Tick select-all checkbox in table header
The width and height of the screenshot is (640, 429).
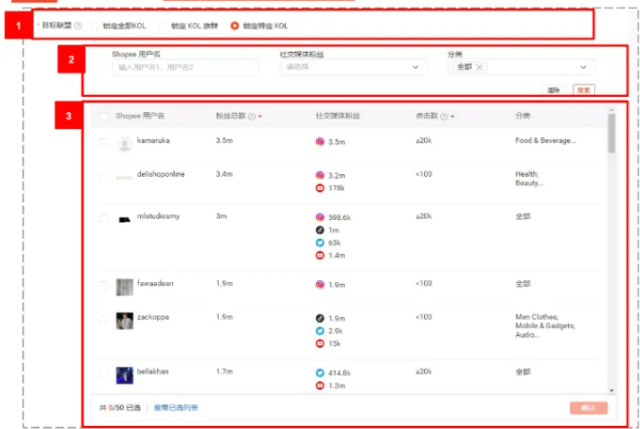(x=104, y=116)
